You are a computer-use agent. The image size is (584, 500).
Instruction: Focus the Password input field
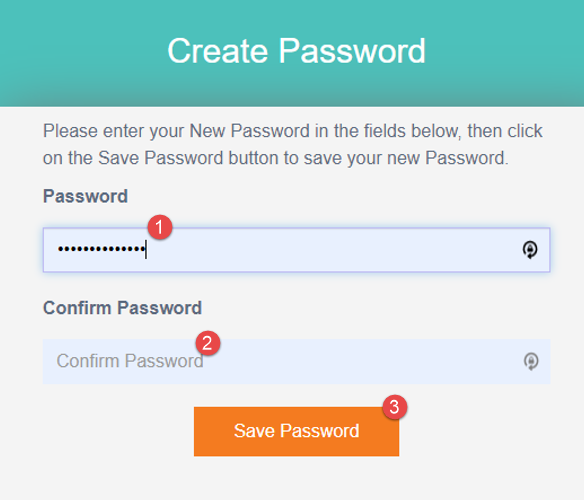tap(296, 250)
